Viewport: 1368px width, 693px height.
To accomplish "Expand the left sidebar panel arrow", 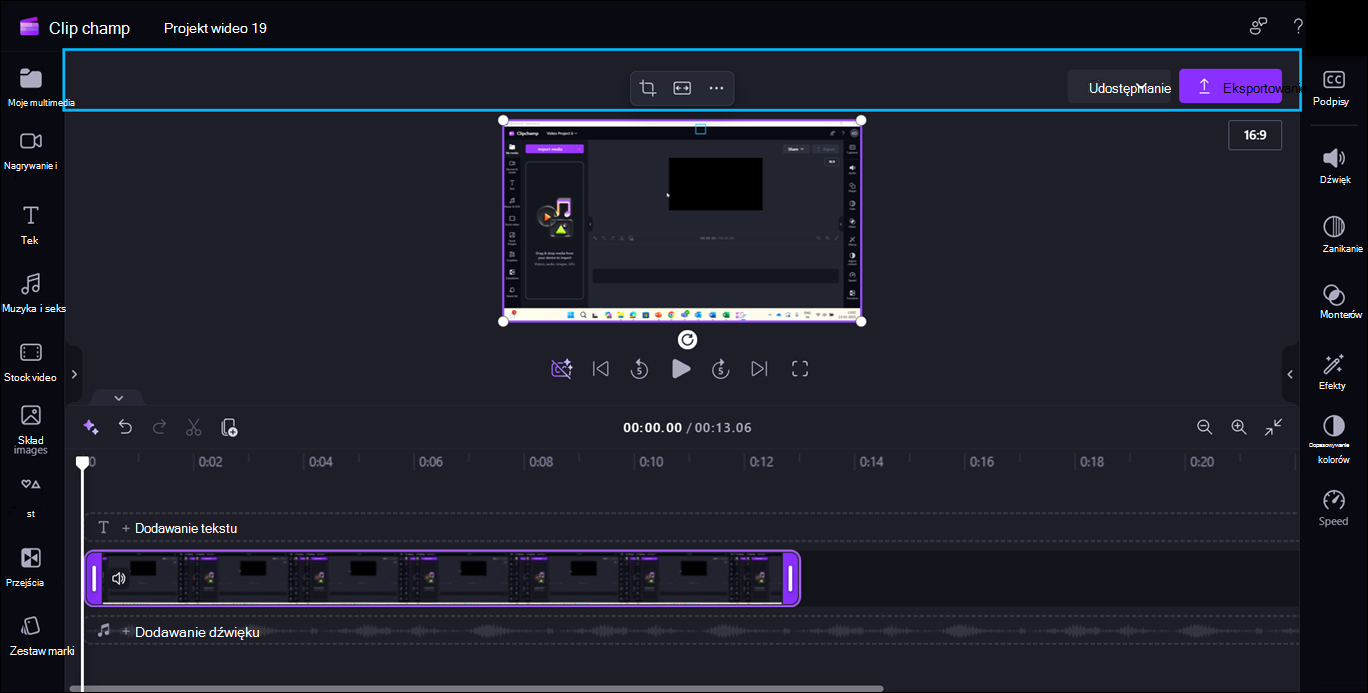I will point(74,374).
